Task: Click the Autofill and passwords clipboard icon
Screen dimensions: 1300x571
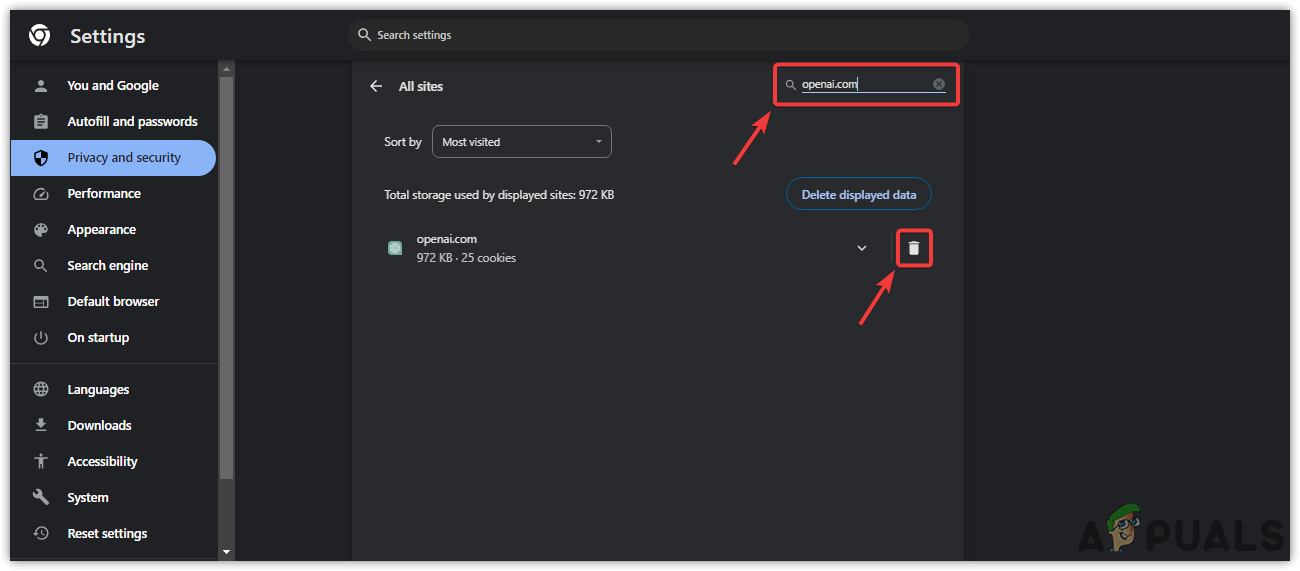Action: tap(41, 122)
